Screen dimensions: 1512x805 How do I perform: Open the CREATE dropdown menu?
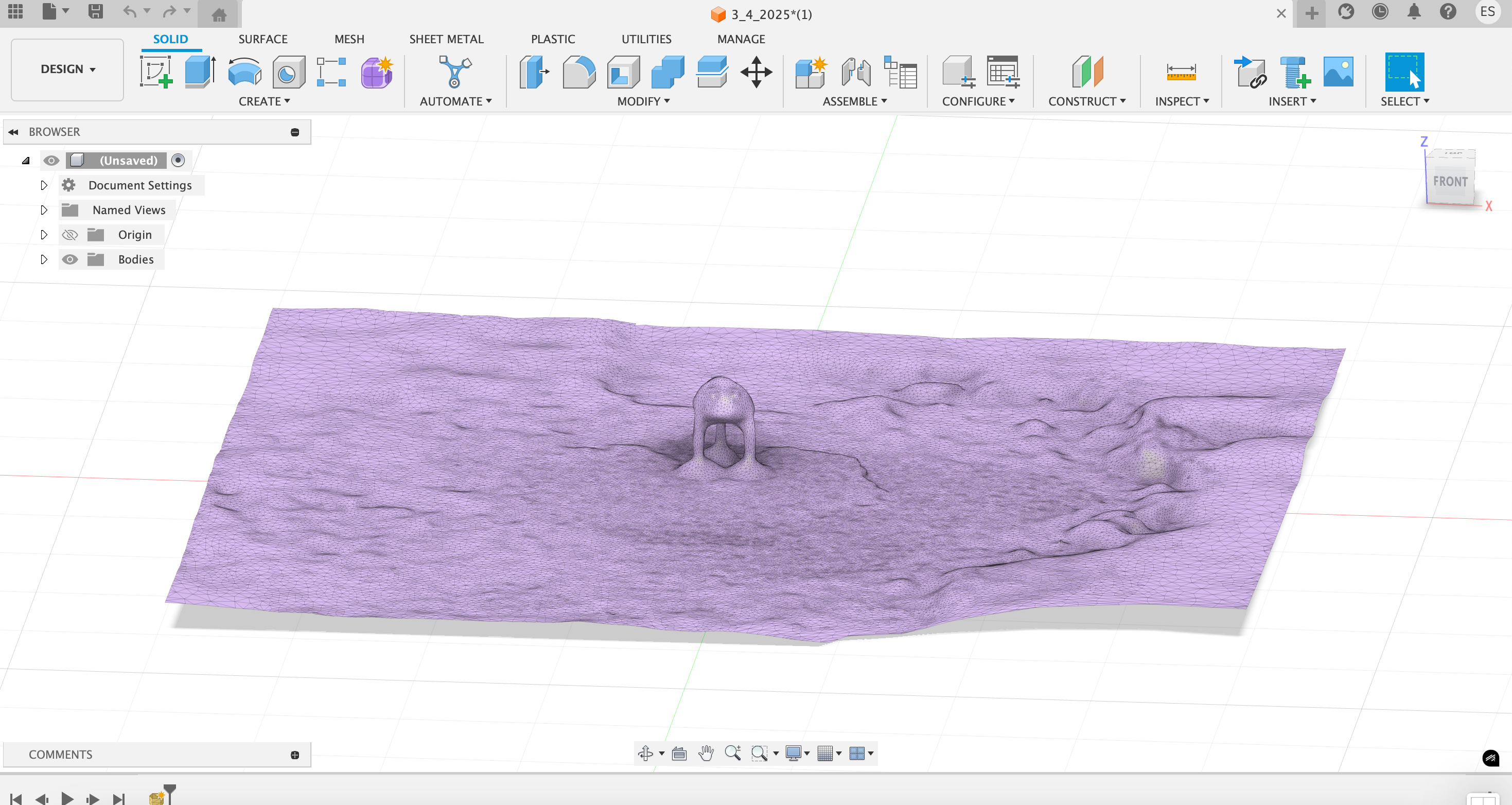point(264,101)
